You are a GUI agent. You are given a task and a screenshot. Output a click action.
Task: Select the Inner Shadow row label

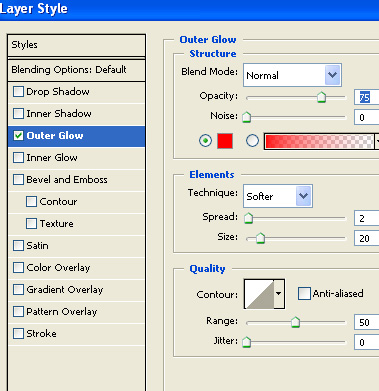point(59,114)
